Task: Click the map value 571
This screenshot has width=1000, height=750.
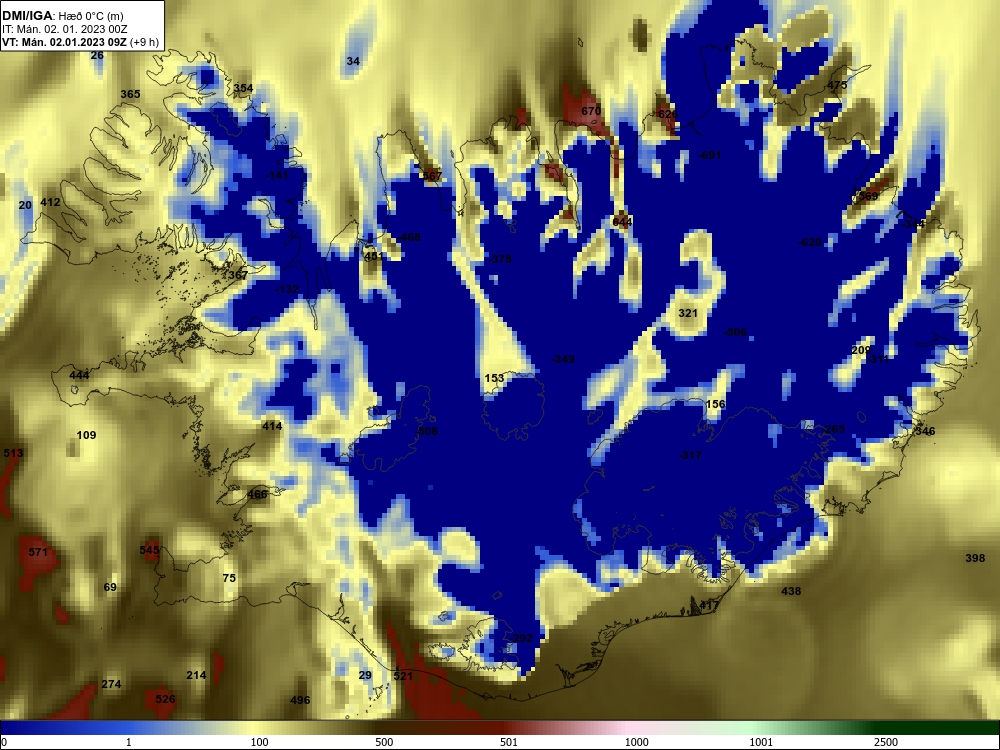Action: [x=38, y=552]
